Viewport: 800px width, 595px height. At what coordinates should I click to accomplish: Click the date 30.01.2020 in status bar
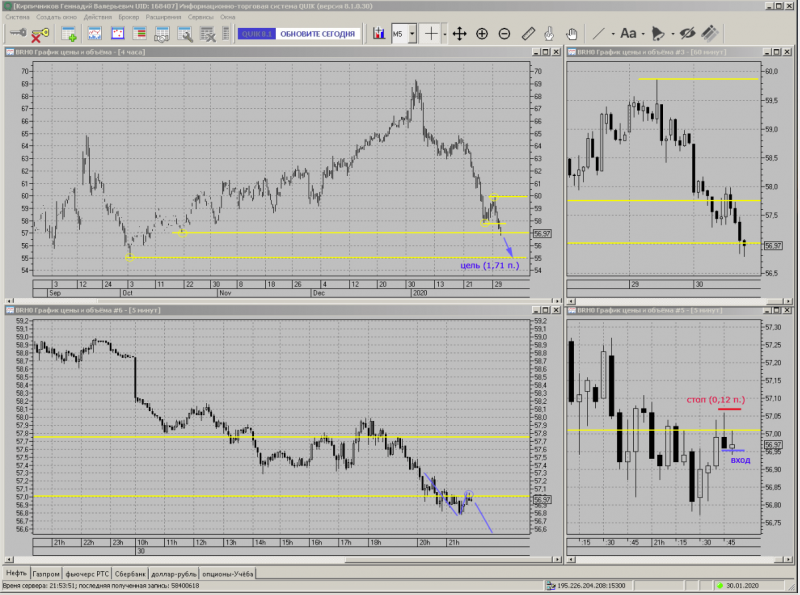[x=742, y=586]
